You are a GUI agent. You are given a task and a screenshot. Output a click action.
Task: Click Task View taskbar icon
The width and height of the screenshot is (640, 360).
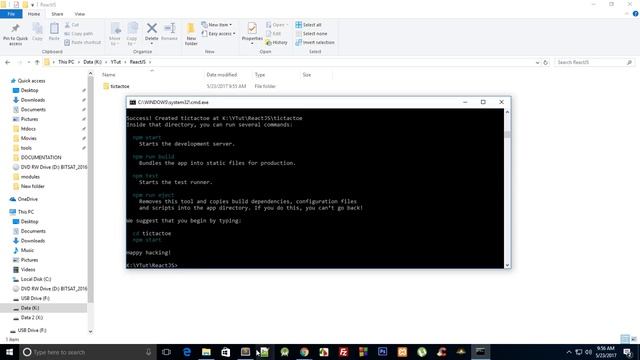[166, 352]
